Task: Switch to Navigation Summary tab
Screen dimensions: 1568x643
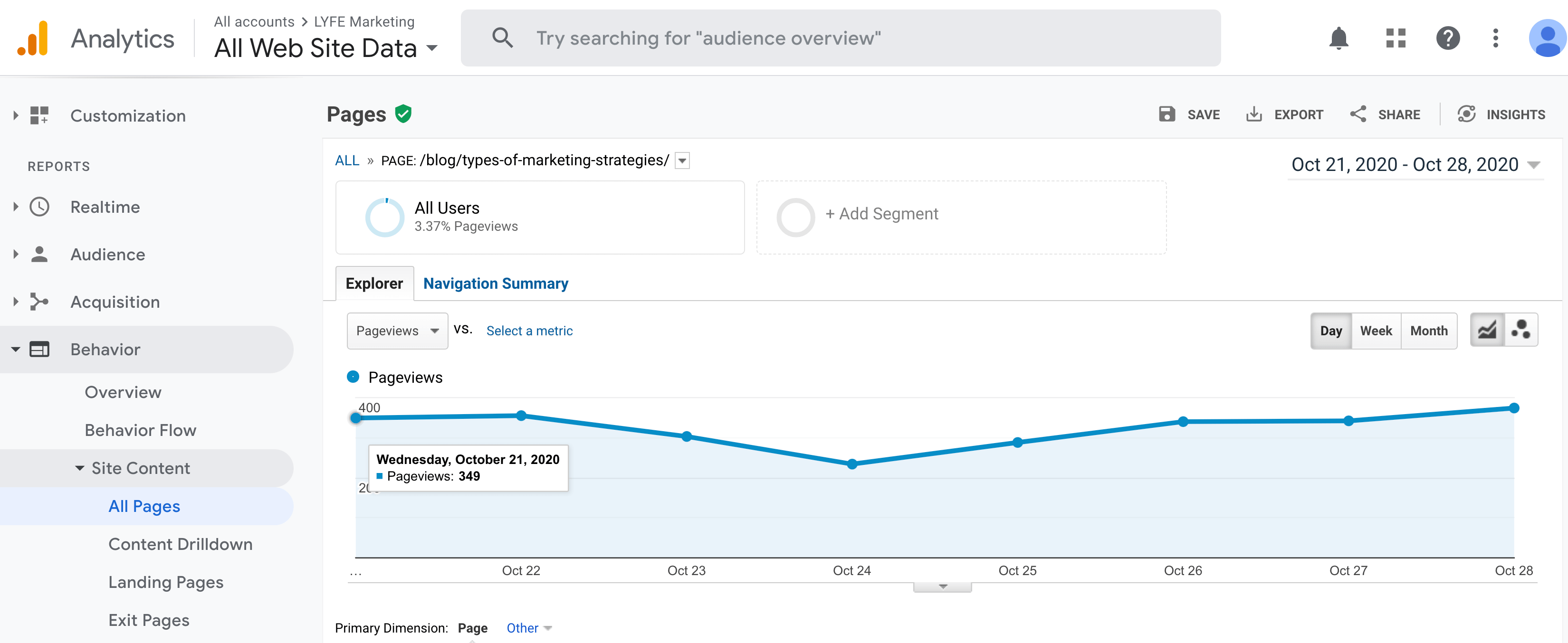Action: [x=496, y=284]
